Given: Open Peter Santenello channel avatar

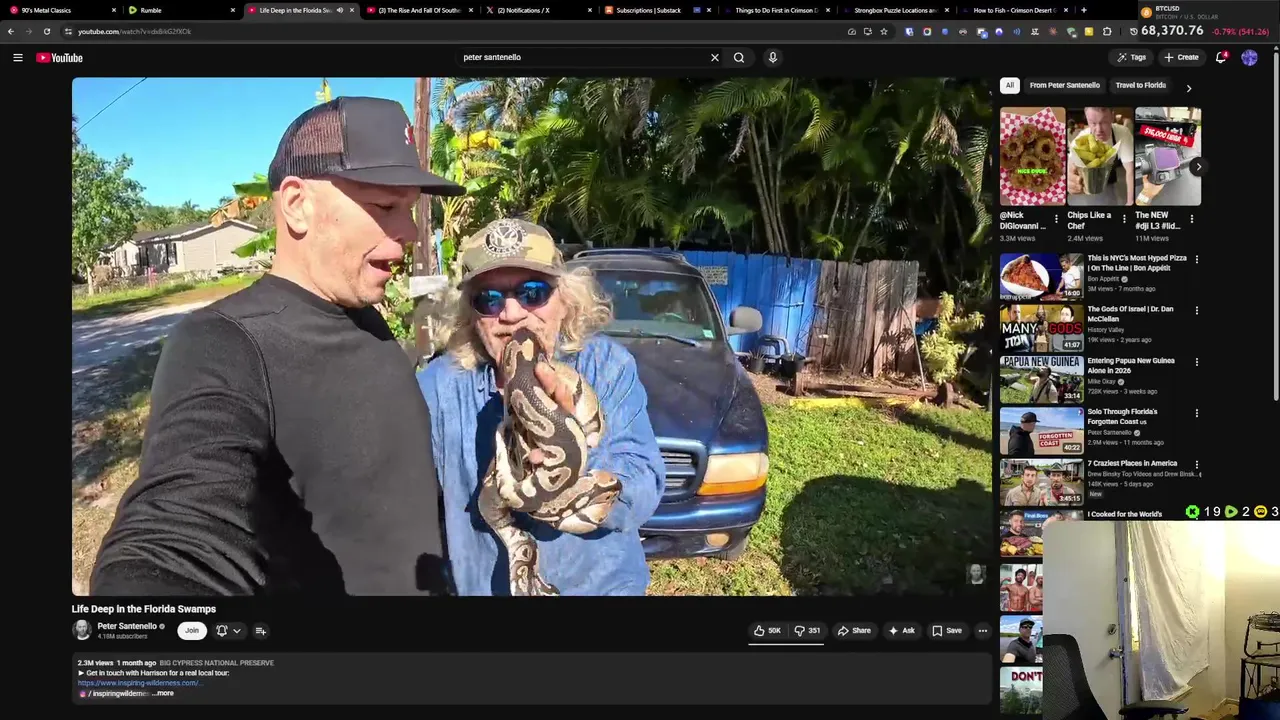Looking at the screenshot, I should [x=82, y=630].
